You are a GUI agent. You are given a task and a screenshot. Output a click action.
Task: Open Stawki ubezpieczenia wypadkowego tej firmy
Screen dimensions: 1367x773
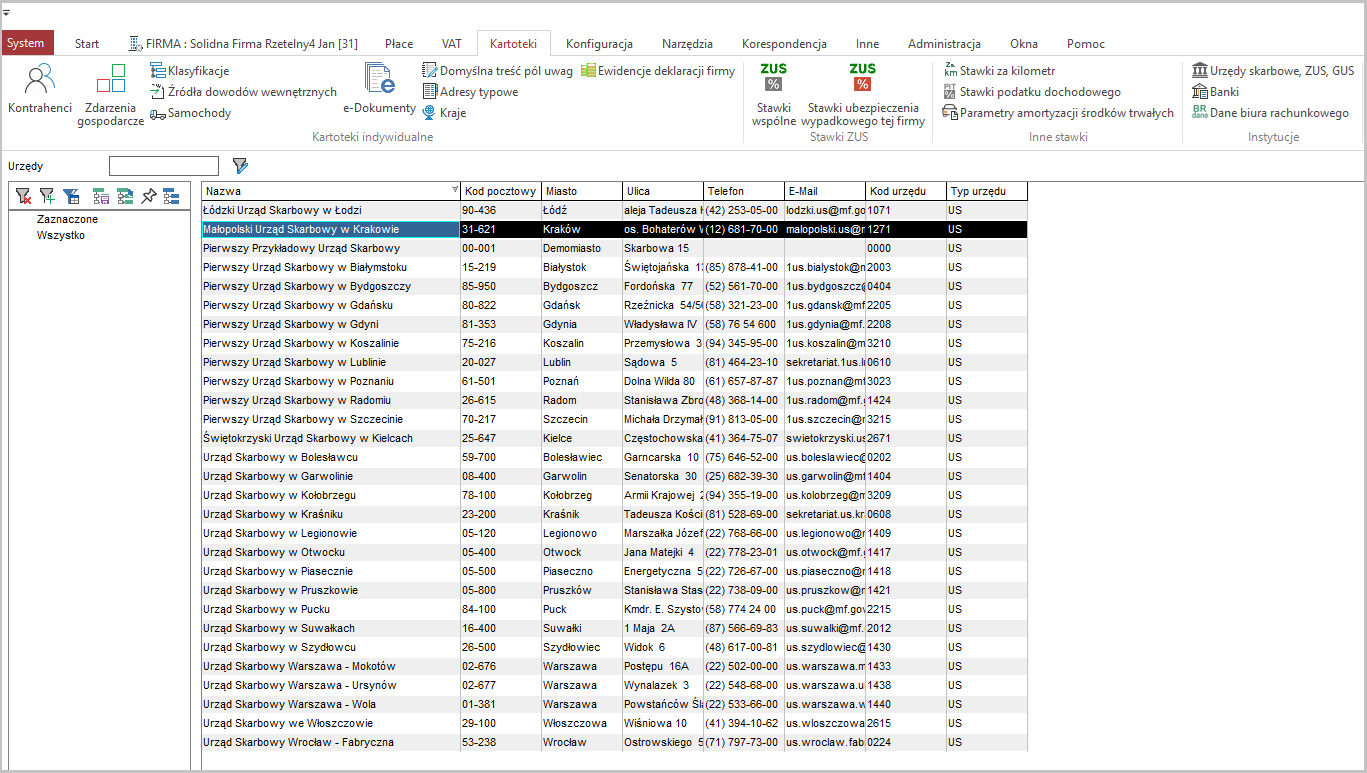pyautogui.click(x=862, y=94)
